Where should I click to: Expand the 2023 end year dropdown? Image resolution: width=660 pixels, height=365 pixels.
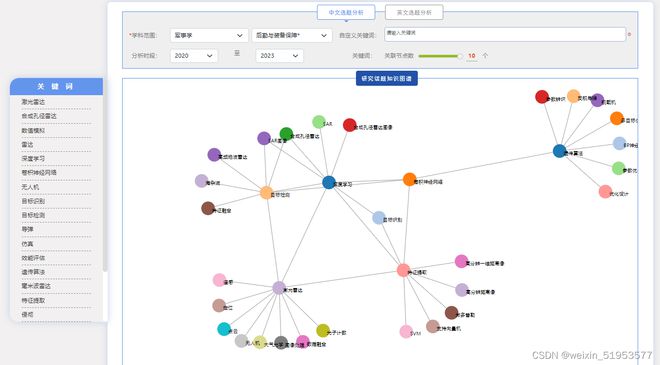point(279,56)
